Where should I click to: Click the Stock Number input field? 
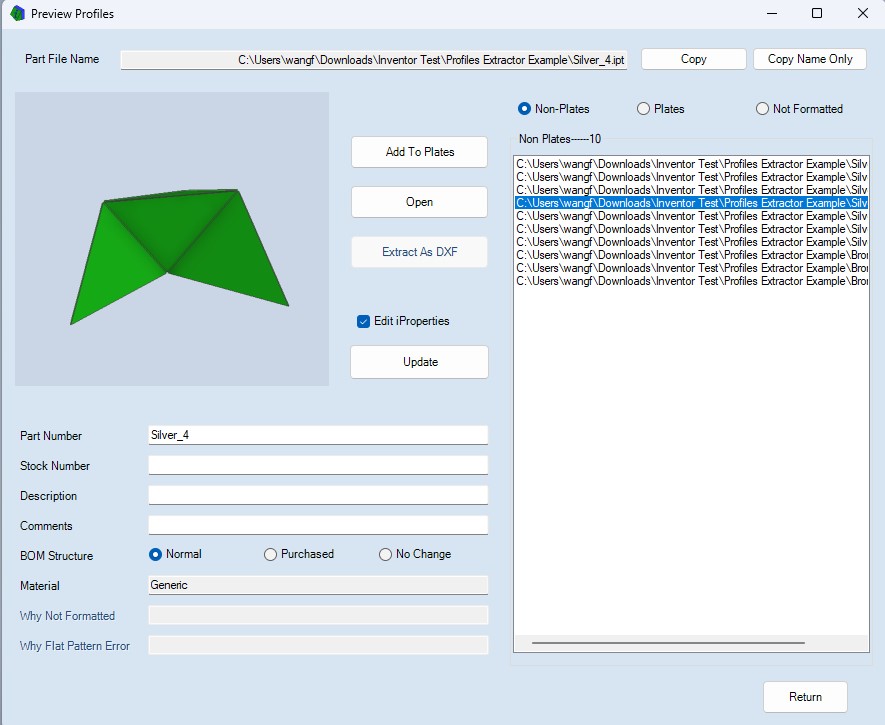(x=318, y=465)
